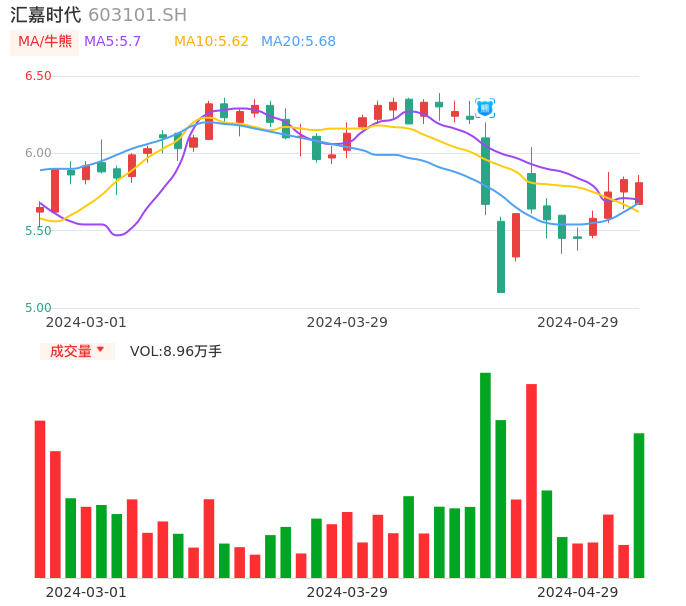The height and width of the screenshot is (606, 686).
Task: Click the 603101.SH stock code
Action: click(x=137, y=15)
